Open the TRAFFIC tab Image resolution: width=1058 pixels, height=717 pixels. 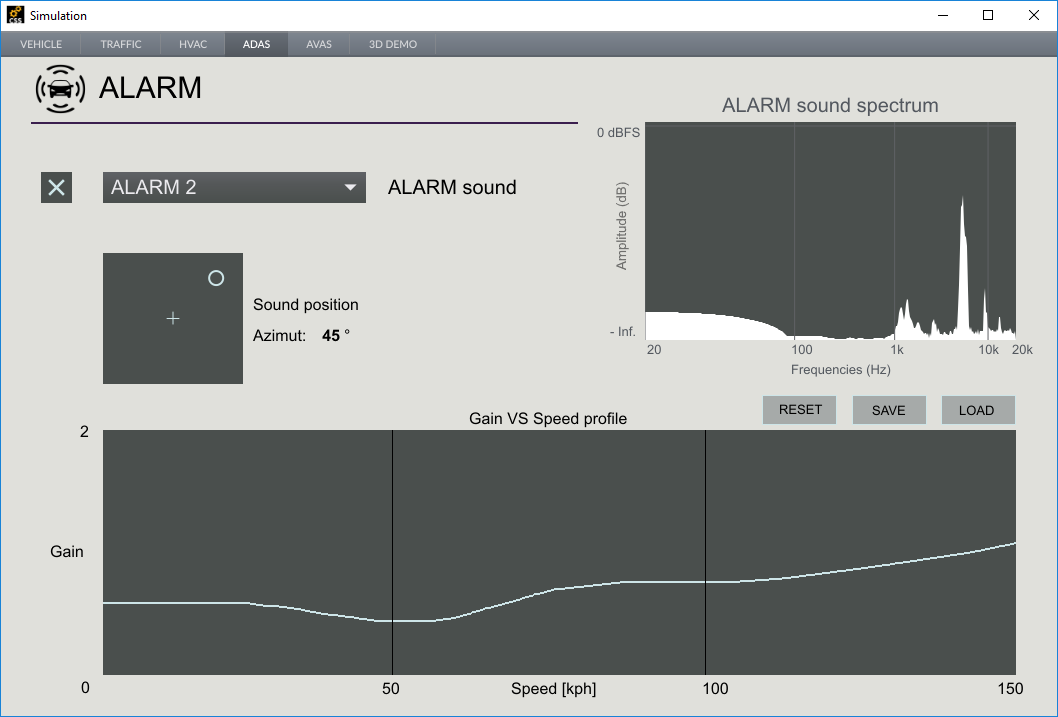(120, 44)
